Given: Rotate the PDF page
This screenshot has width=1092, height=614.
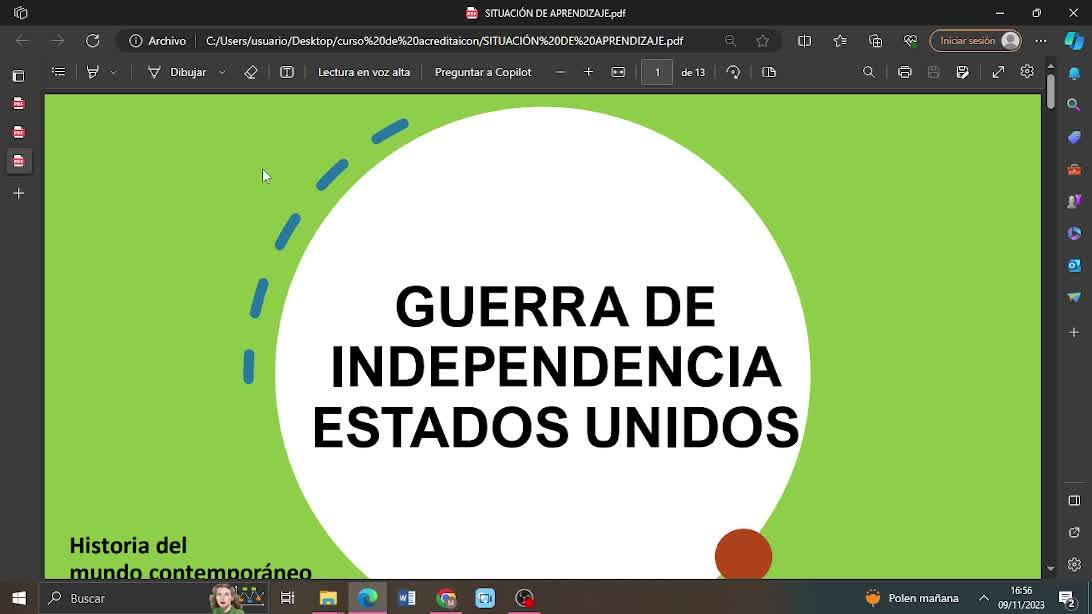Looking at the screenshot, I should [x=733, y=72].
